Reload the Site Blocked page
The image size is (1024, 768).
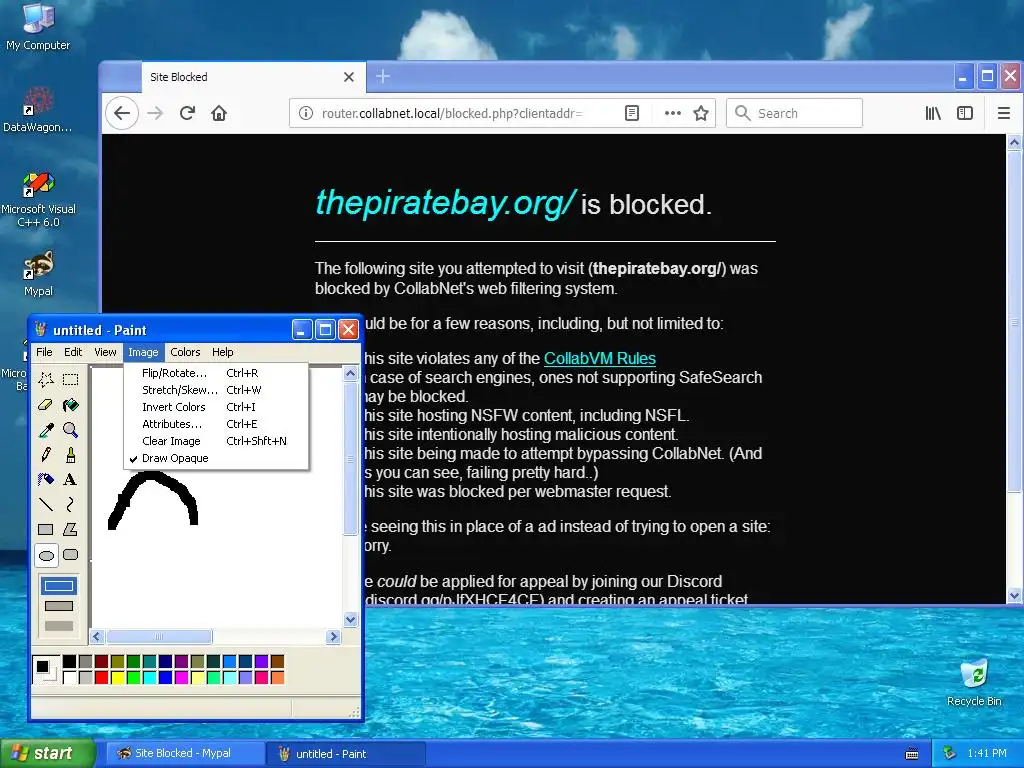point(187,113)
